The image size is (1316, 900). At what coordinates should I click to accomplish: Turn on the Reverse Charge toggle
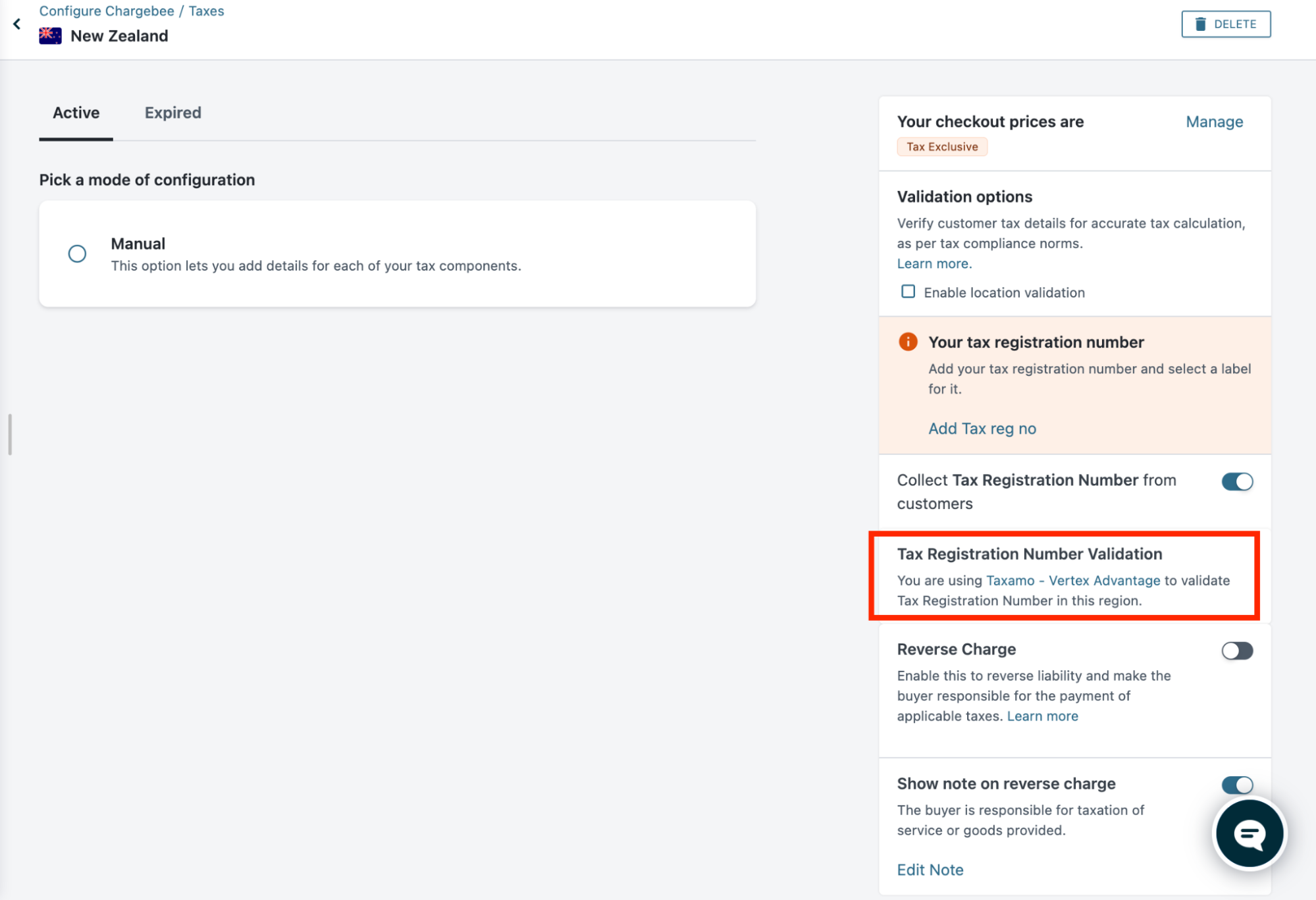pyautogui.click(x=1236, y=650)
